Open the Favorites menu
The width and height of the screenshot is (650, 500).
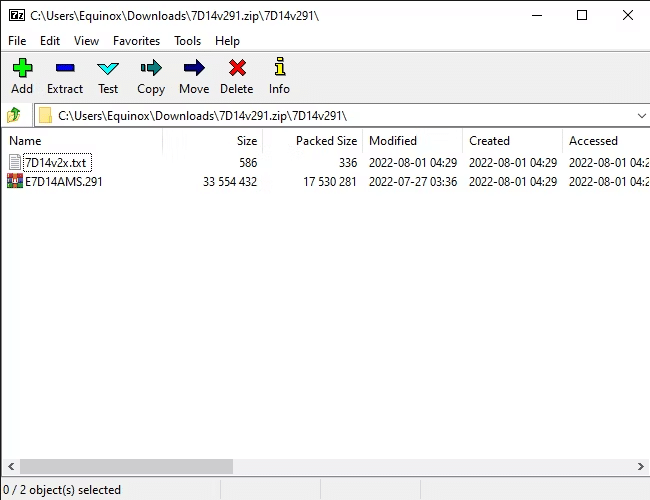(136, 41)
